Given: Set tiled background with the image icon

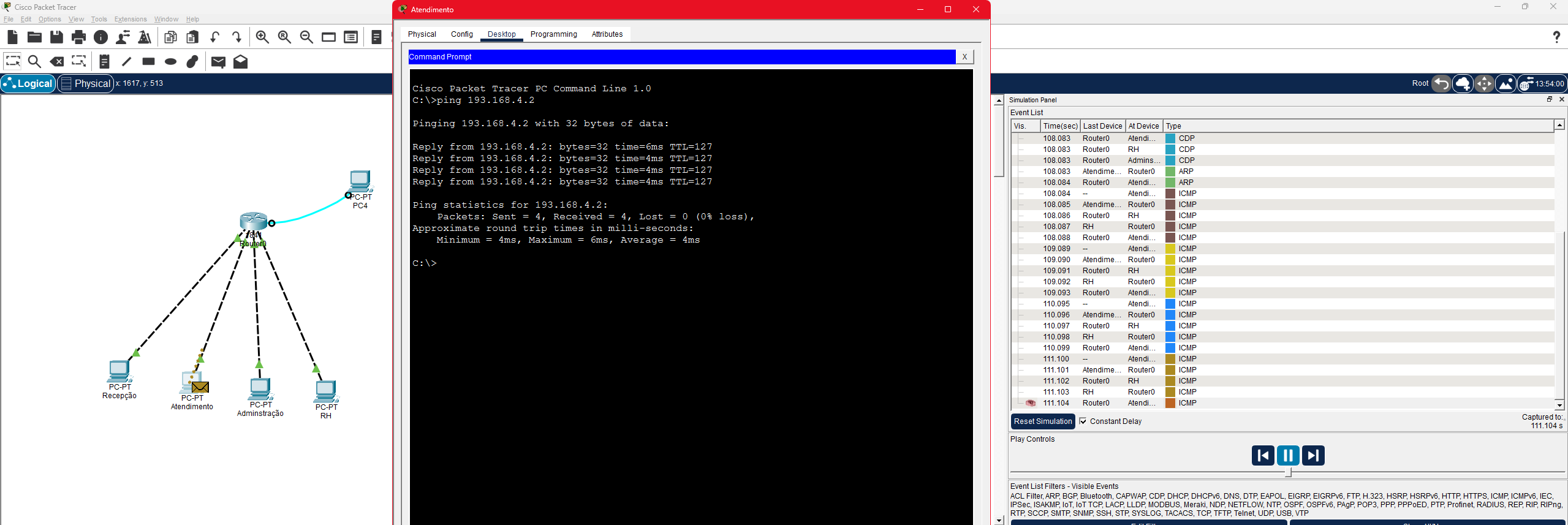Looking at the screenshot, I should 1506,83.
